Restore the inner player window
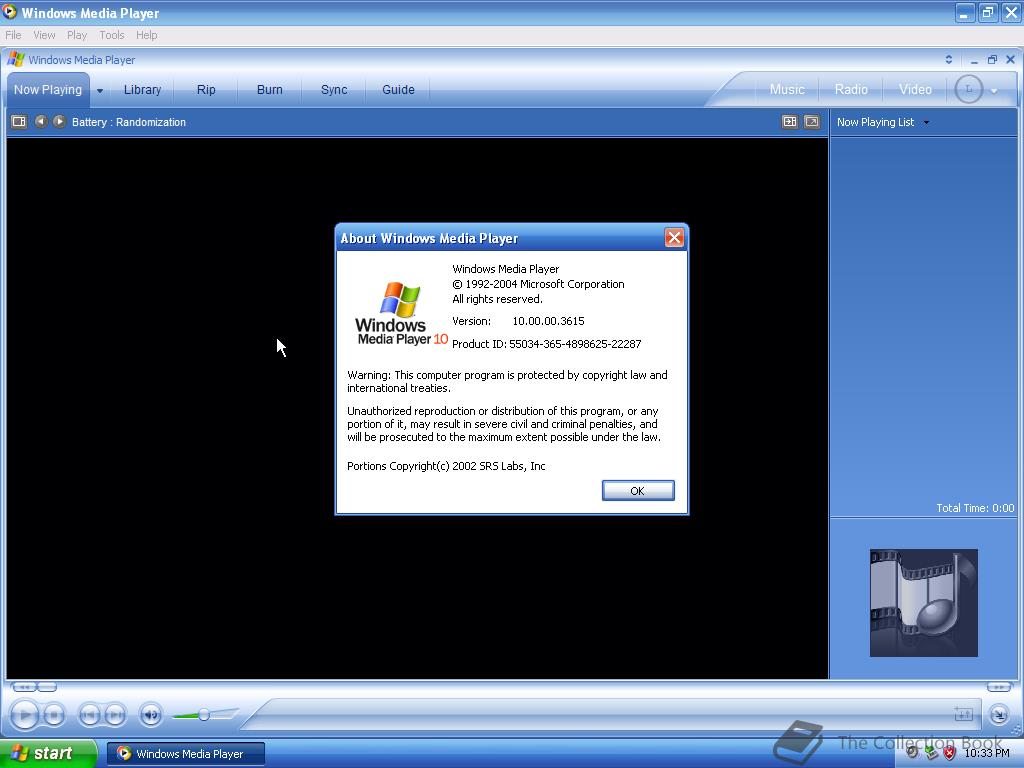This screenshot has height=768, width=1024. coord(992,59)
